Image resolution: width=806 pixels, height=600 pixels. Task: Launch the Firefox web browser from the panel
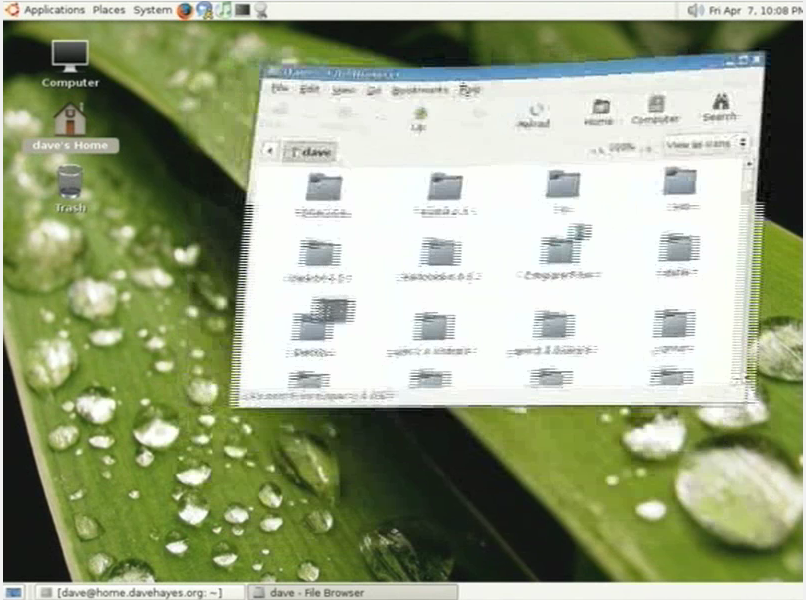coord(185,10)
